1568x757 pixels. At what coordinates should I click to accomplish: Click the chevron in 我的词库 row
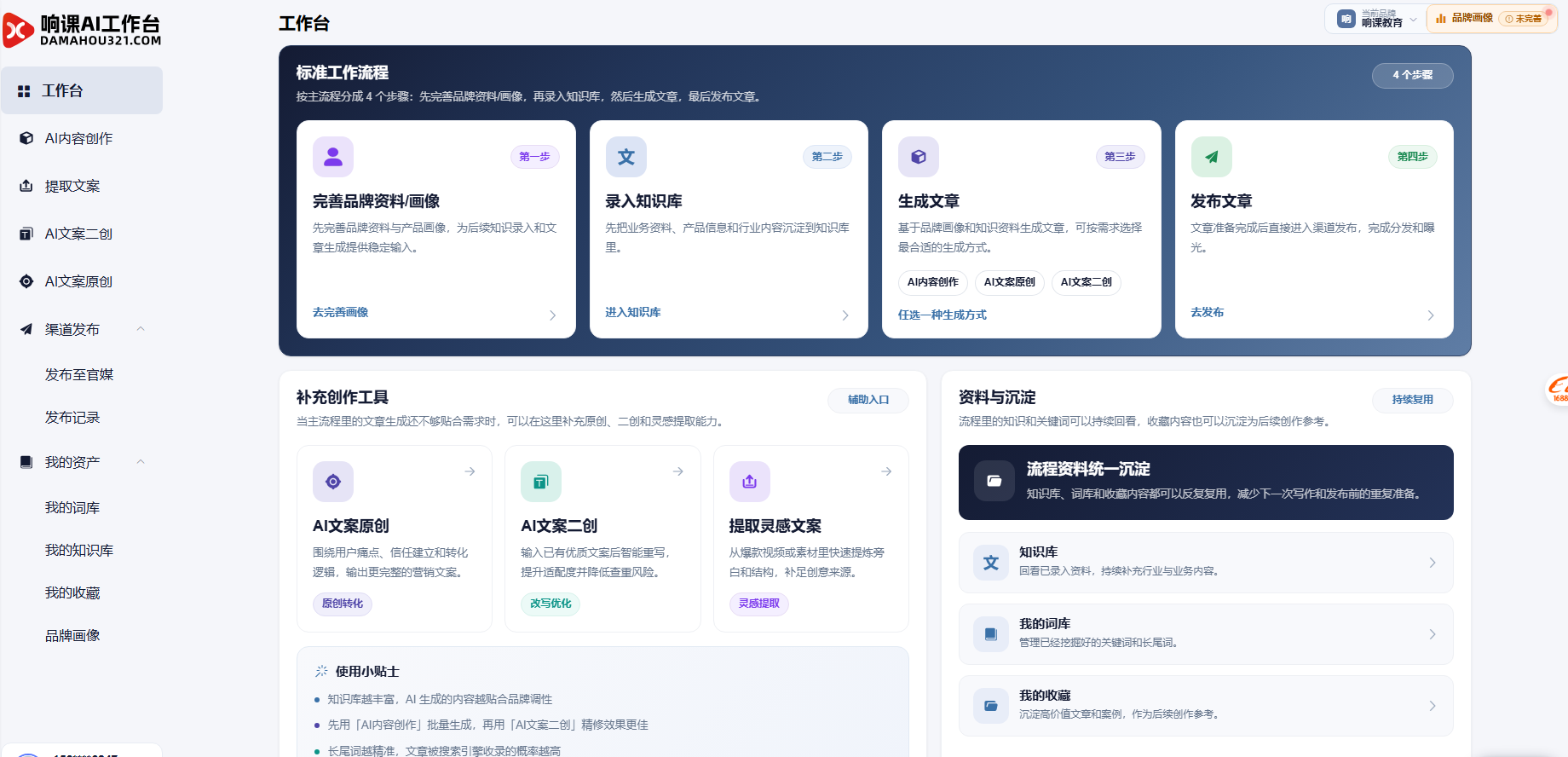click(1433, 634)
